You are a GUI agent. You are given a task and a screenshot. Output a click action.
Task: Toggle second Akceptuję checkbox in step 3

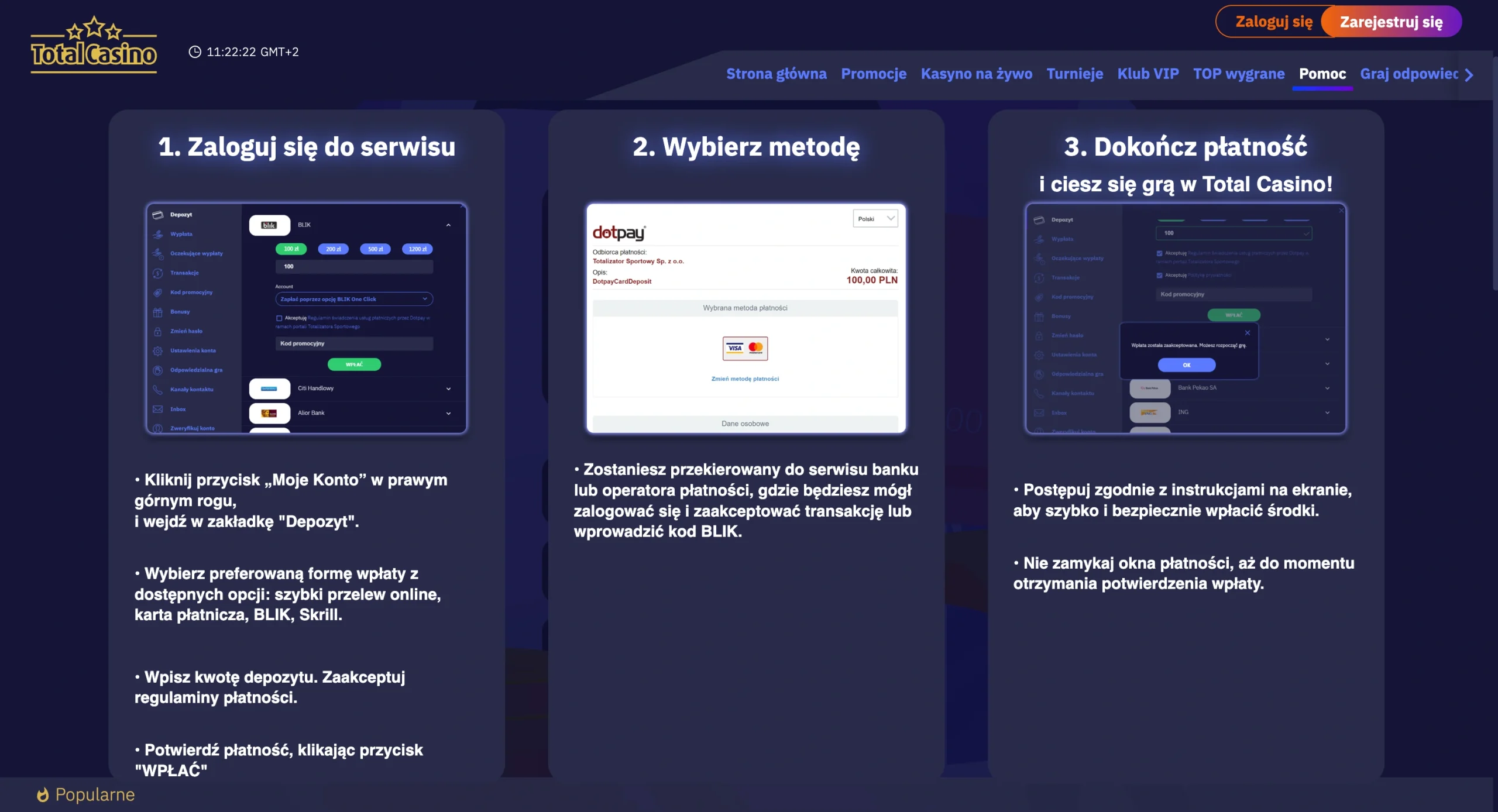[x=1159, y=275]
